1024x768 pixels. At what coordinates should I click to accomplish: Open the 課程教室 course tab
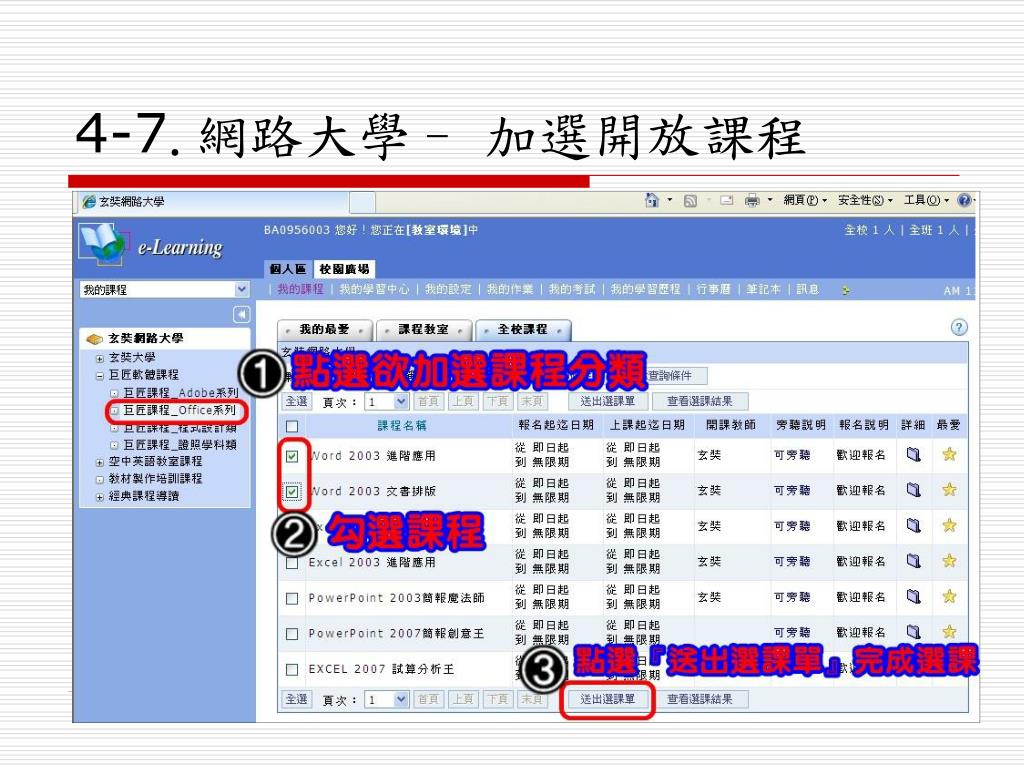pyautogui.click(x=424, y=330)
